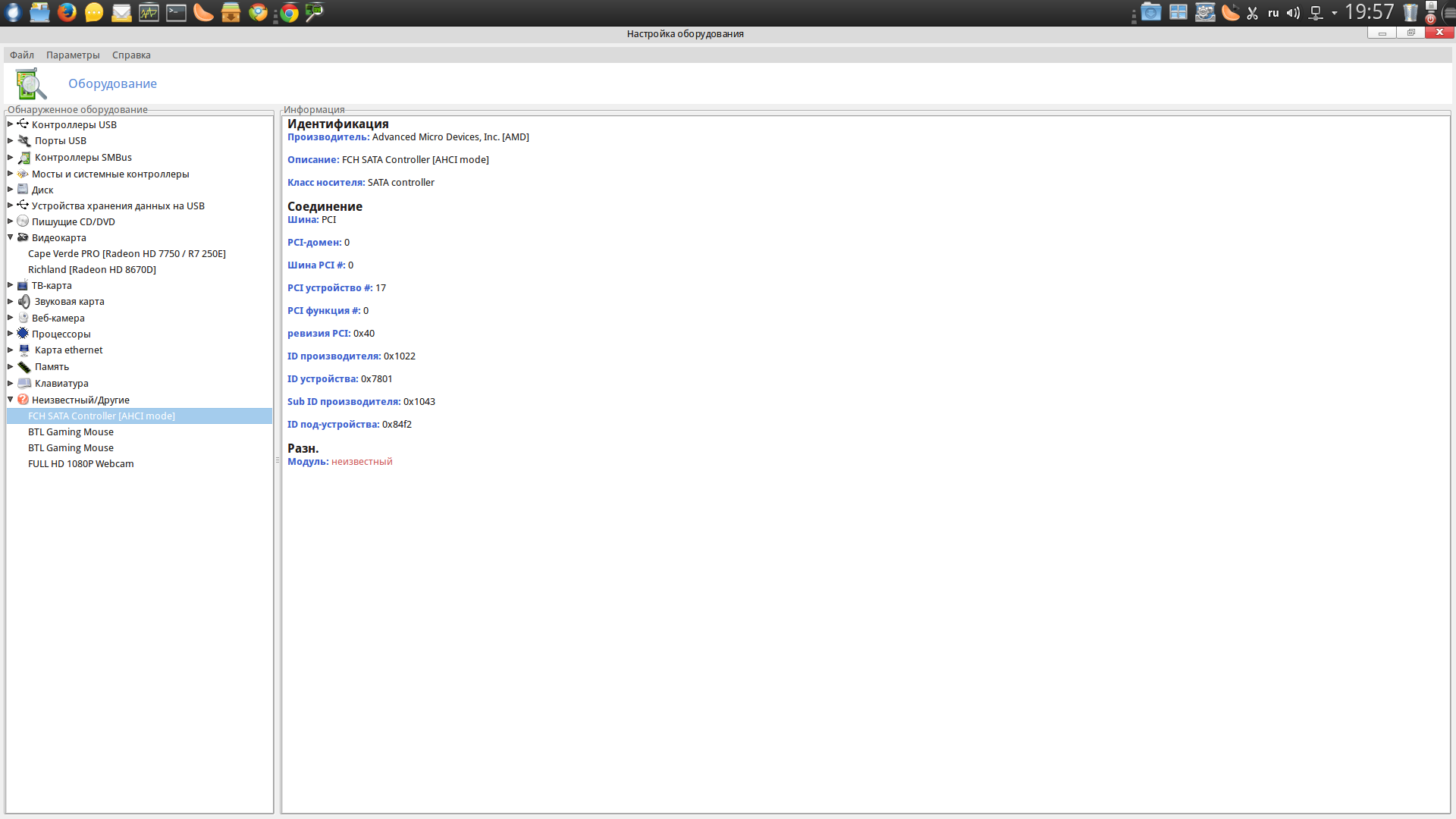Switch keyboard layout via ru indicator
1456x819 pixels.
[x=1273, y=13]
